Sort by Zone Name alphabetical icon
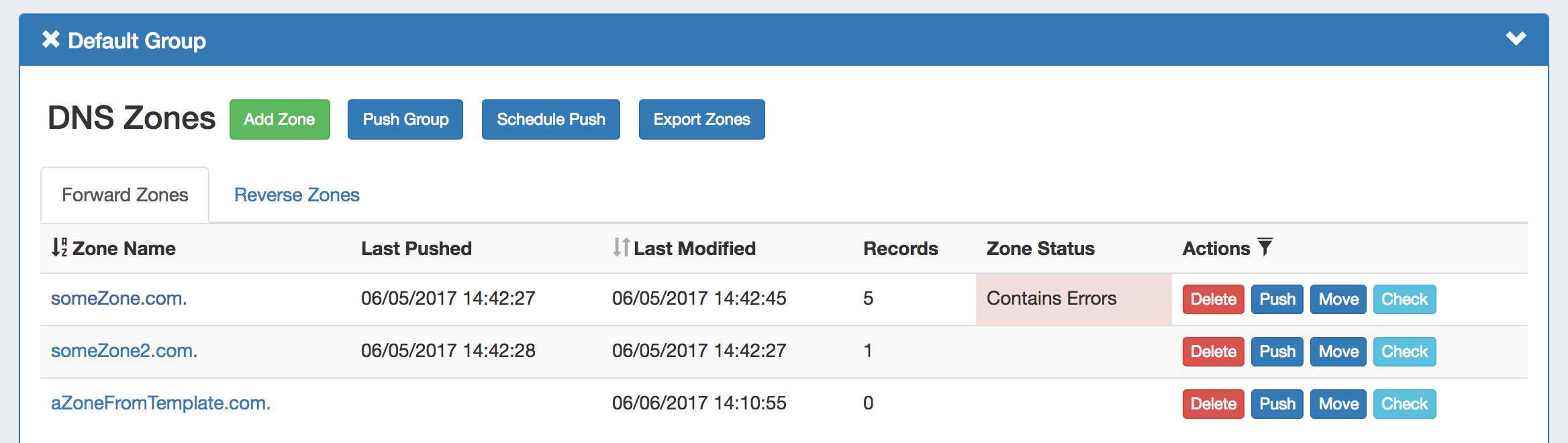1568x443 pixels. click(59, 248)
